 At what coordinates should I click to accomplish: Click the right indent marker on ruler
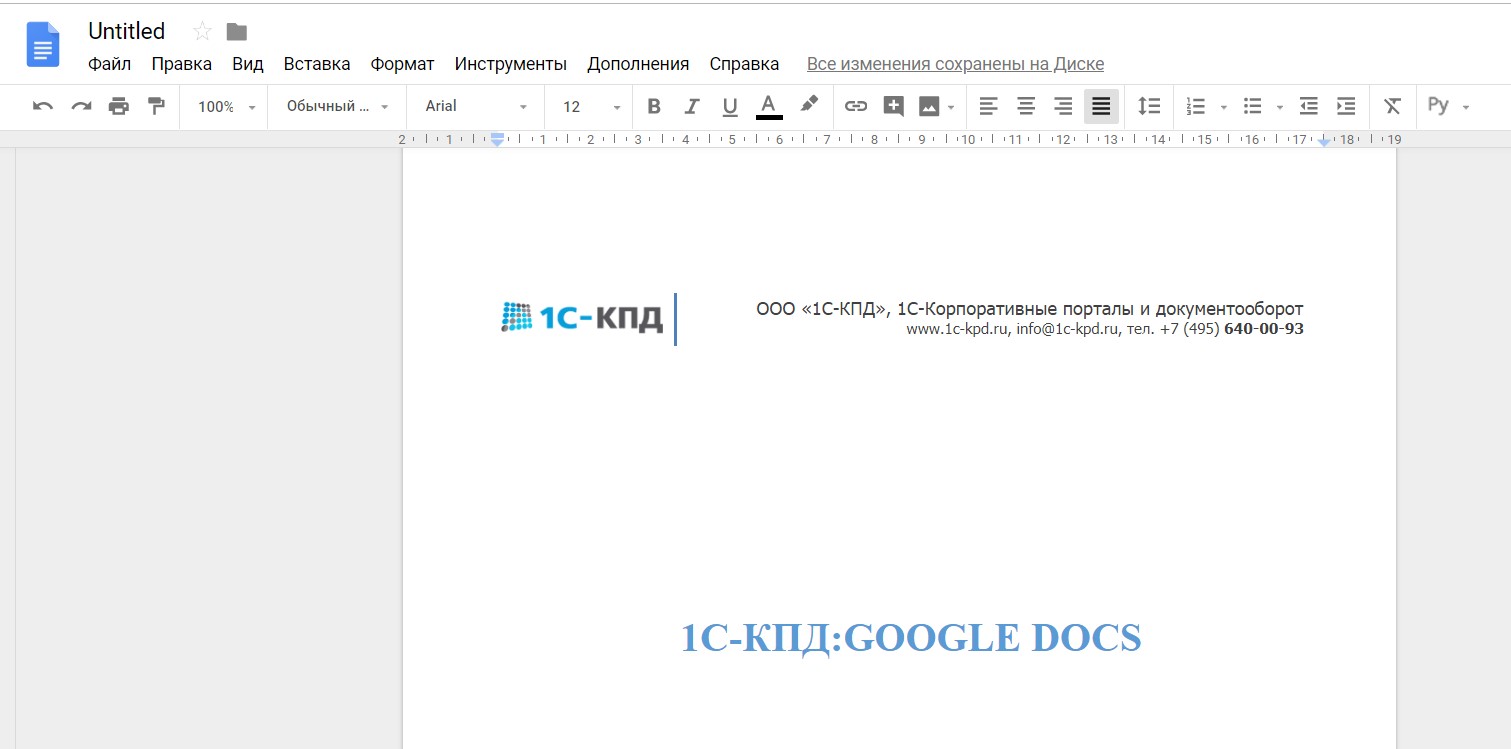click(1324, 142)
